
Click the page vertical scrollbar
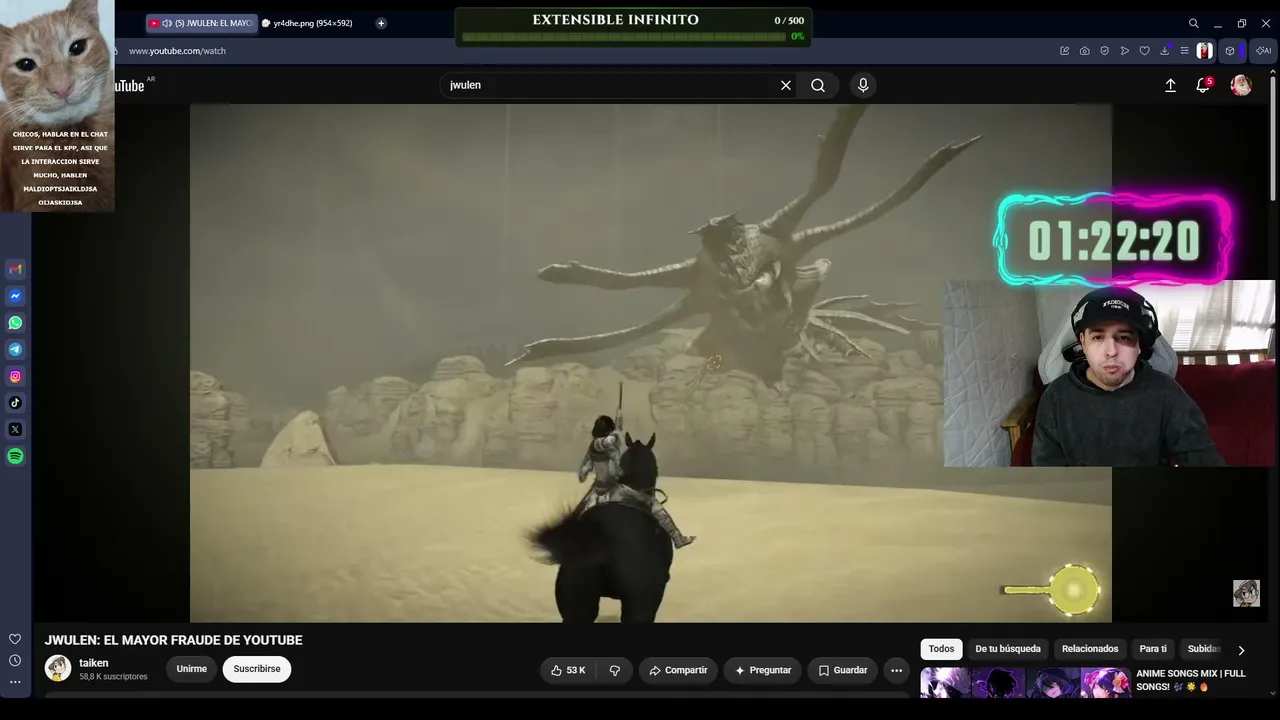(1273, 140)
